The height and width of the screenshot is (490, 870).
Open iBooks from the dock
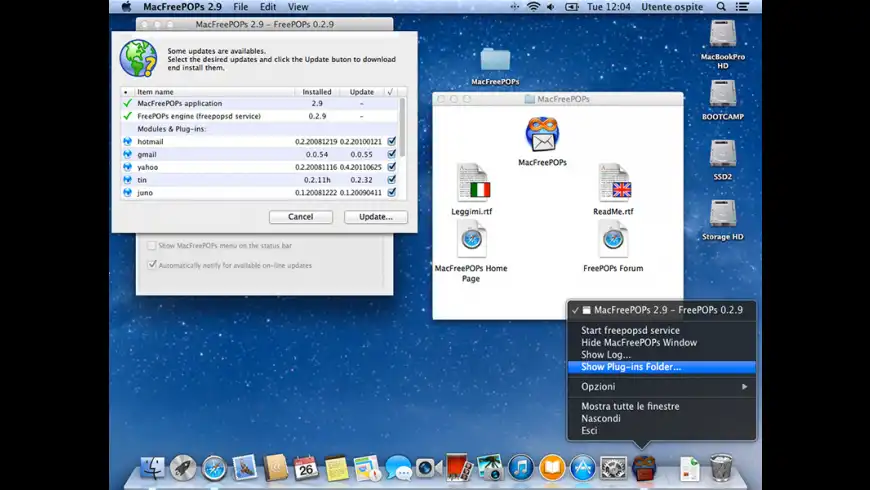tap(552, 468)
